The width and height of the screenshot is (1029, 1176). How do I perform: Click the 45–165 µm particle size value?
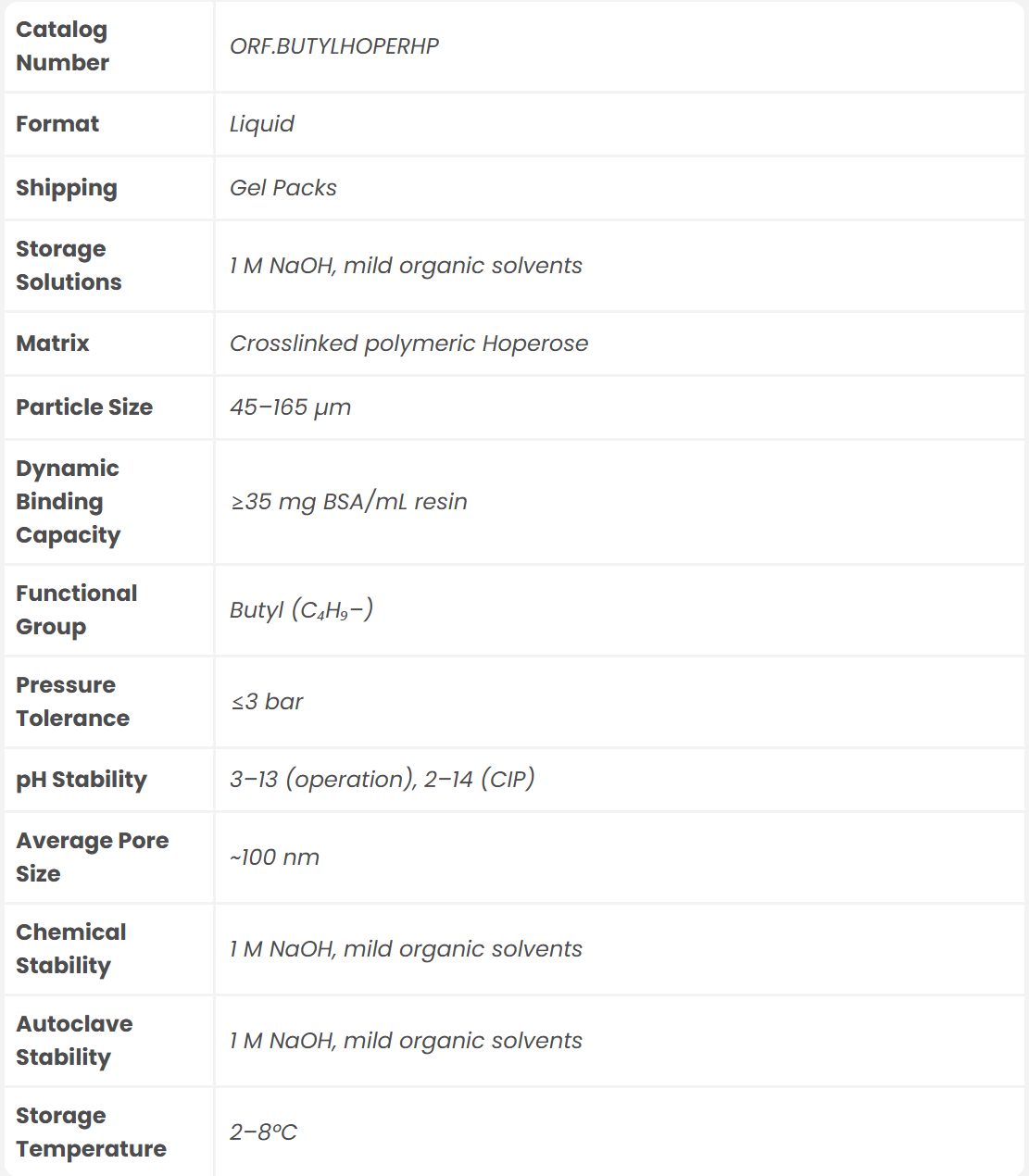[x=290, y=407]
